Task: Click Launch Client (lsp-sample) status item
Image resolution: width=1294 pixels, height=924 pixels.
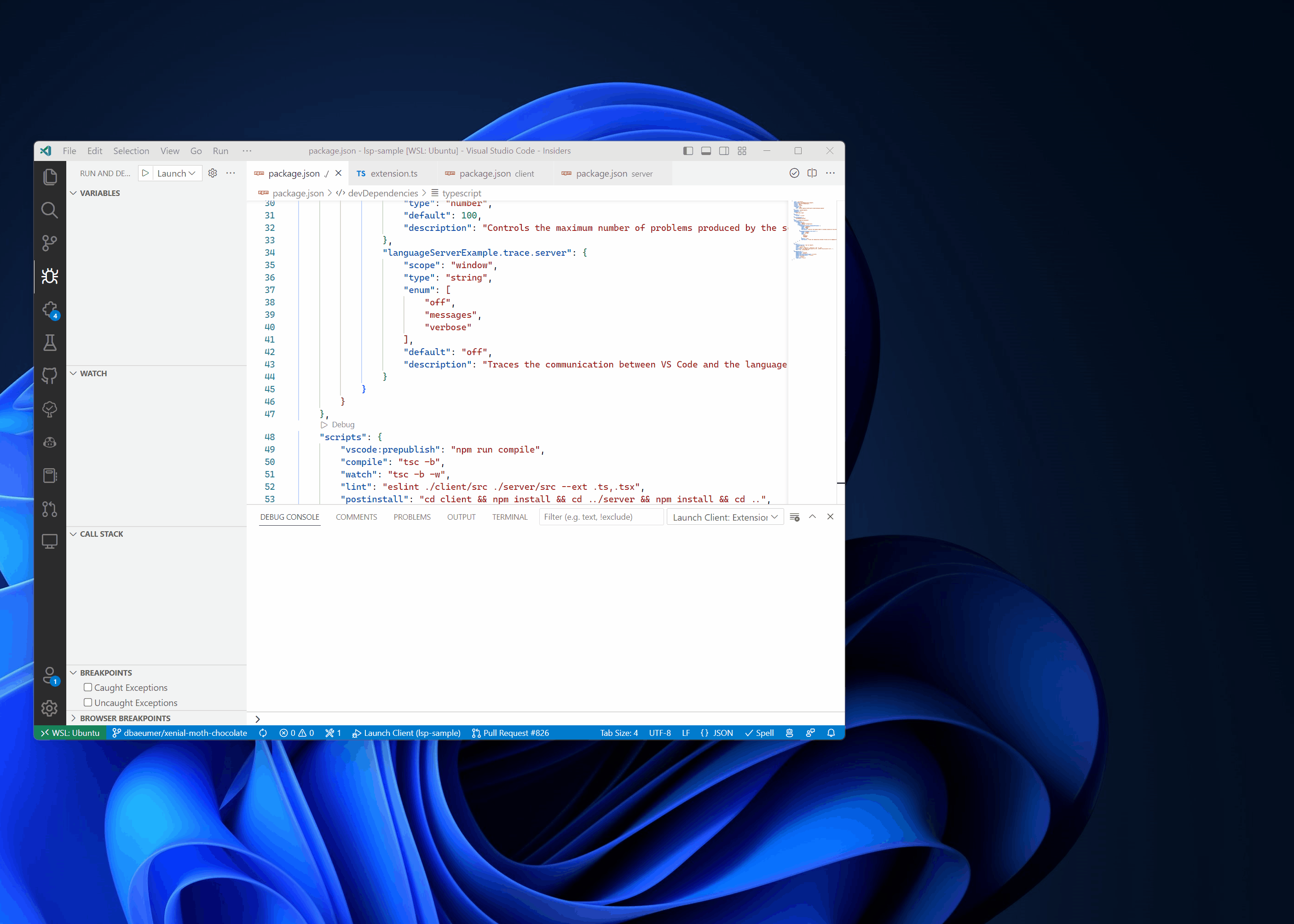Action: (x=406, y=733)
